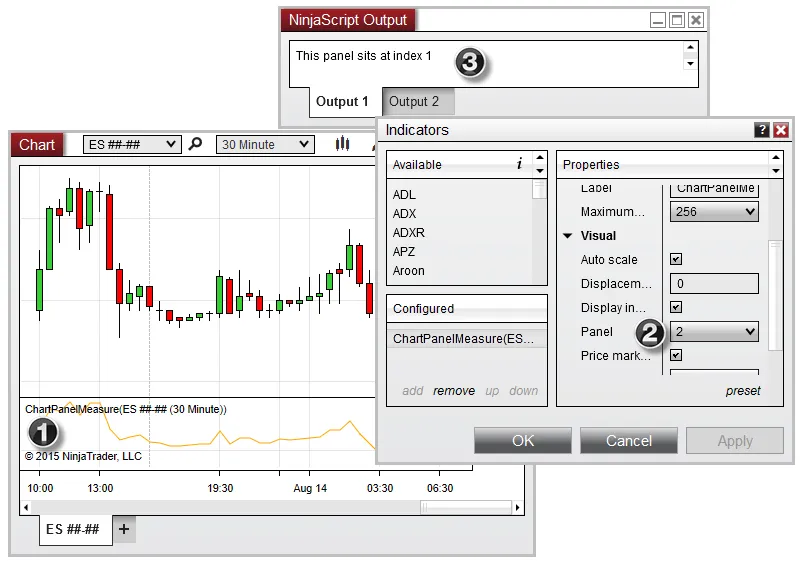Click the add link under Configured
This screenshot has height=565, width=804.
click(413, 391)
